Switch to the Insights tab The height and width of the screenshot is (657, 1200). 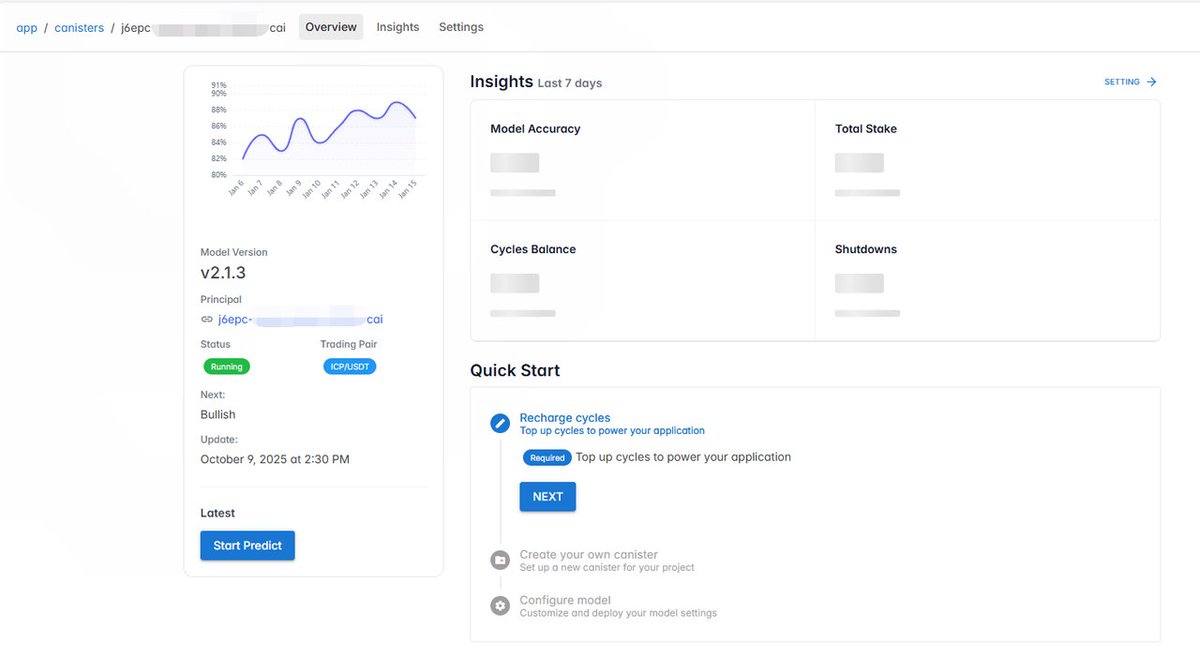pyautogui.click(x=398, y=27)
